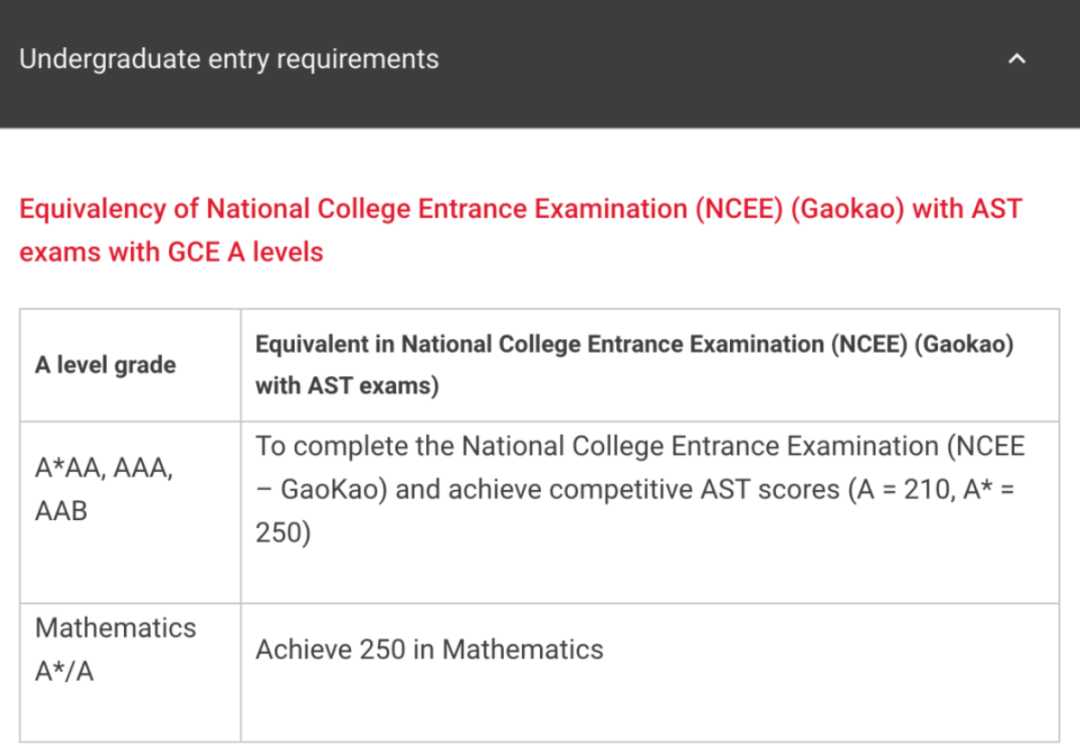Click the '250)' score text

click(283, 532)
